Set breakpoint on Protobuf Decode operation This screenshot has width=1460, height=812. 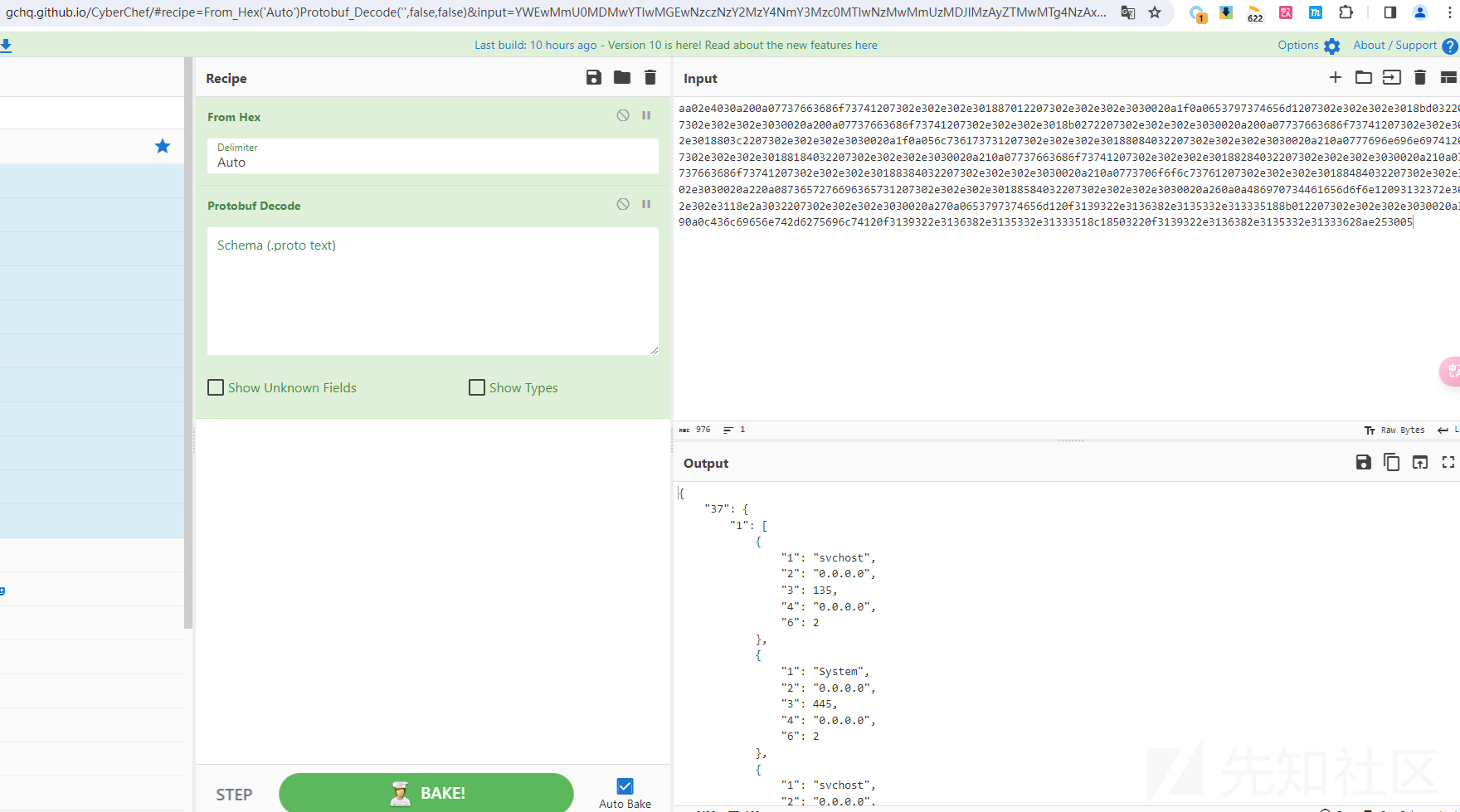(x=646, y=204)
